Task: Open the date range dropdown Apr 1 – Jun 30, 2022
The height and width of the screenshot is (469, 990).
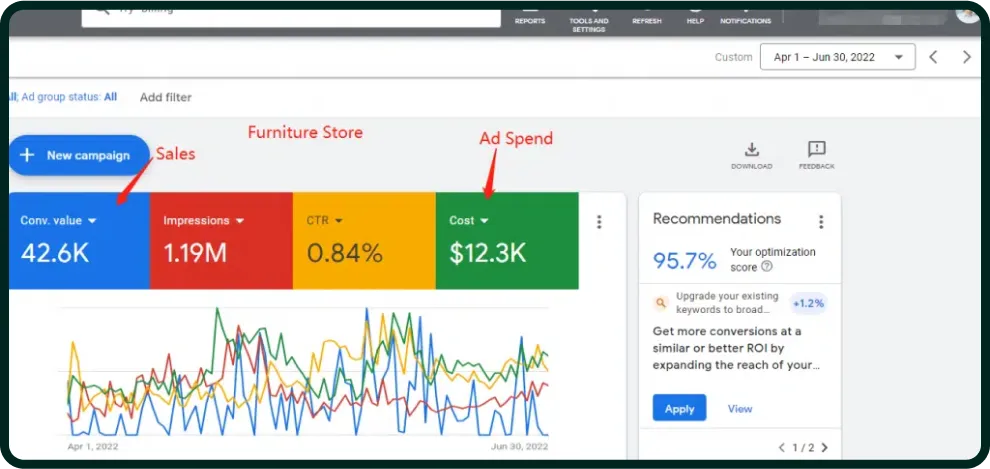Action: [837, 57]
